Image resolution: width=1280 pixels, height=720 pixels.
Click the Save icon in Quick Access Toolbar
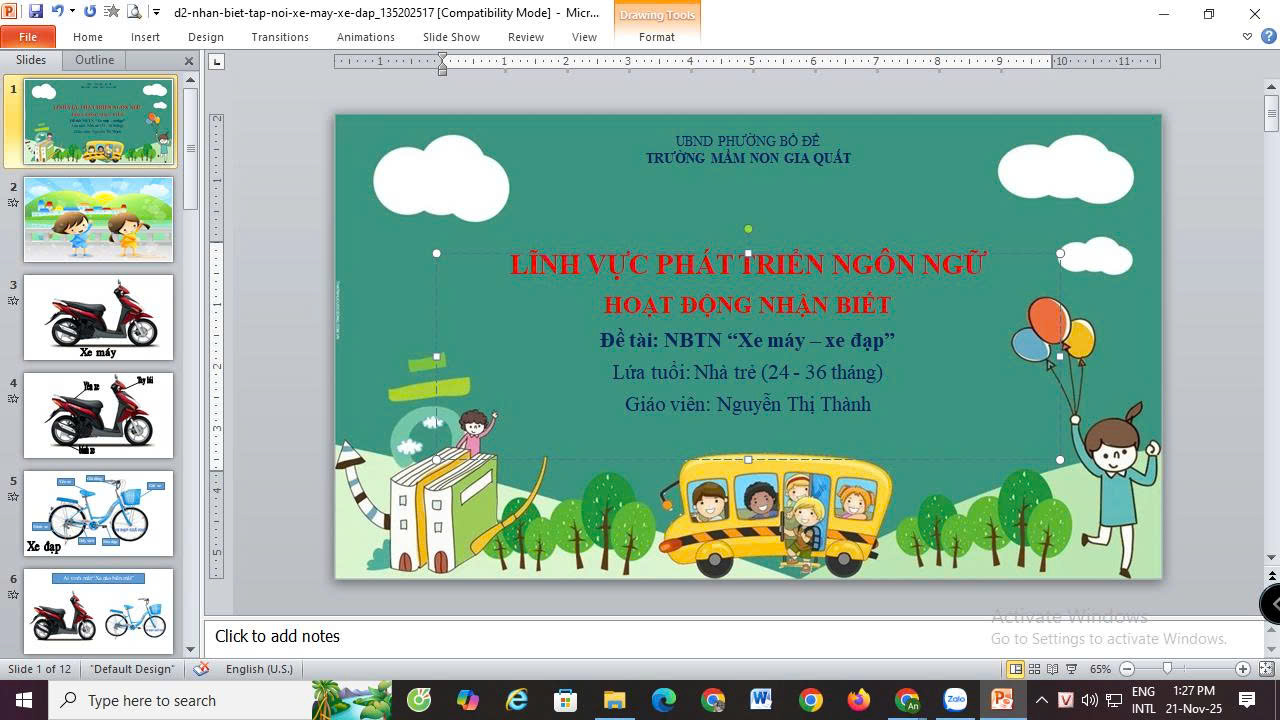point(36,12)
